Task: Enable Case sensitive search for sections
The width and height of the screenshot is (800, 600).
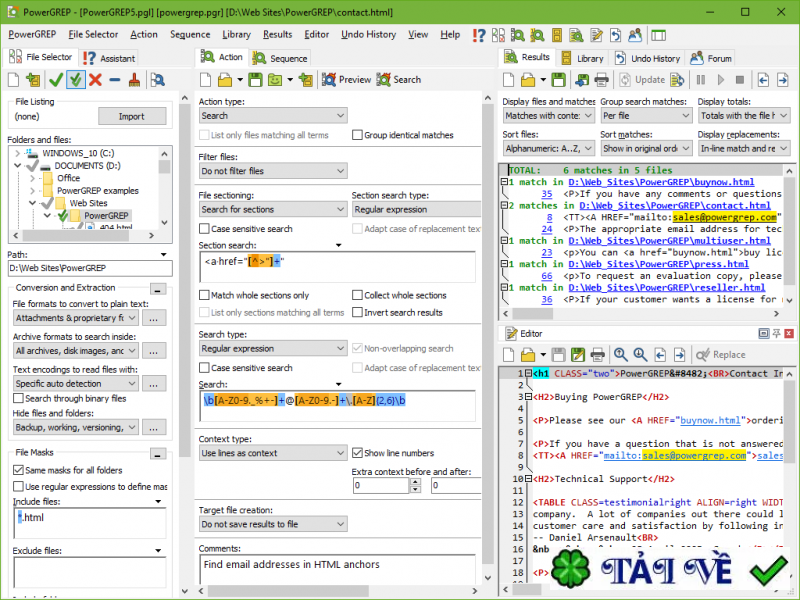Action: [204, 227]
